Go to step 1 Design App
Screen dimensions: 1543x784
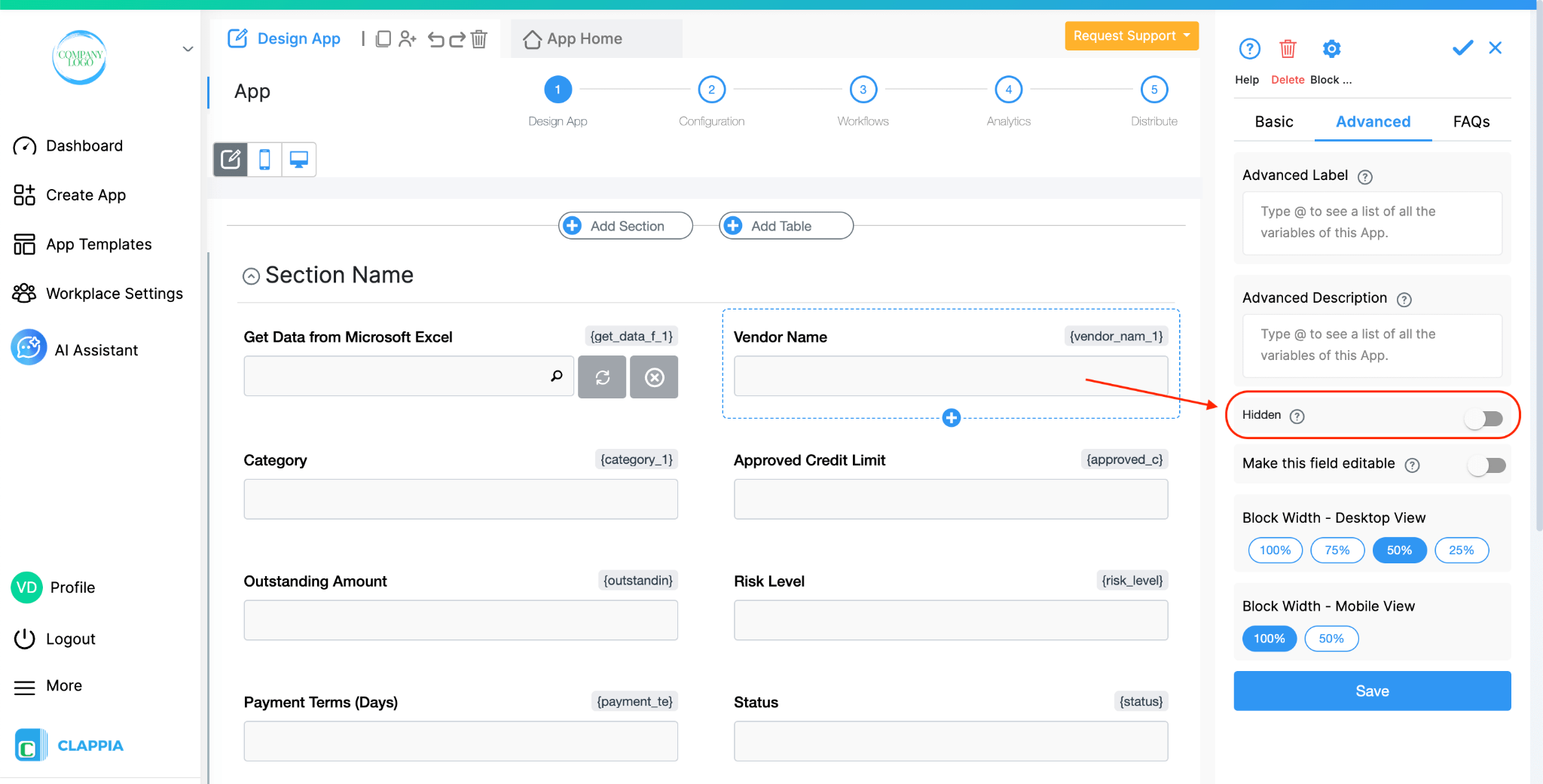click(x=558, y=90)
